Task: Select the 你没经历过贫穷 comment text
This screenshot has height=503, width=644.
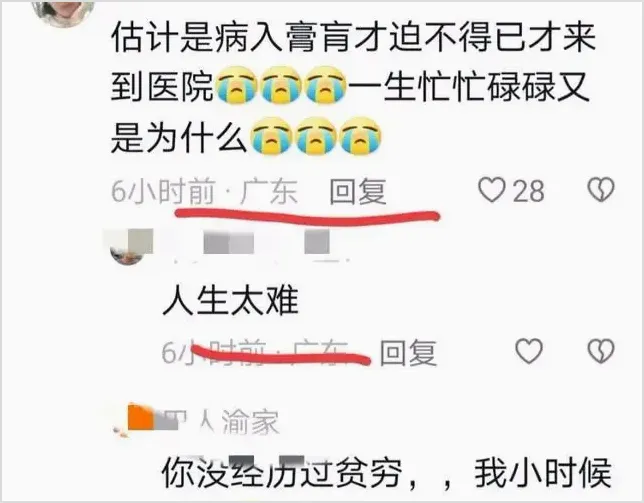Action: [x=387, y=473]
